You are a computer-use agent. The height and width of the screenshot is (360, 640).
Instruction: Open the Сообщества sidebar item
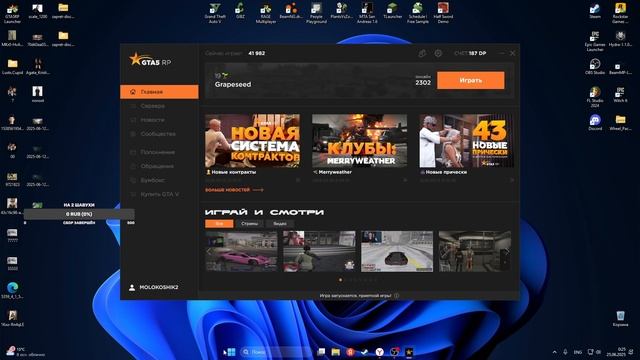pos(158,134)
